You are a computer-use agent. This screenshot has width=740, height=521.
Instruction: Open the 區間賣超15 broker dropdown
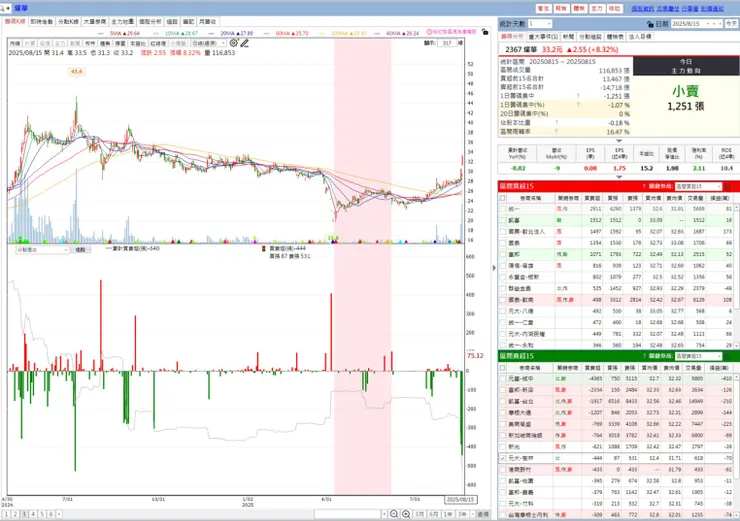[x=698, y=356]
